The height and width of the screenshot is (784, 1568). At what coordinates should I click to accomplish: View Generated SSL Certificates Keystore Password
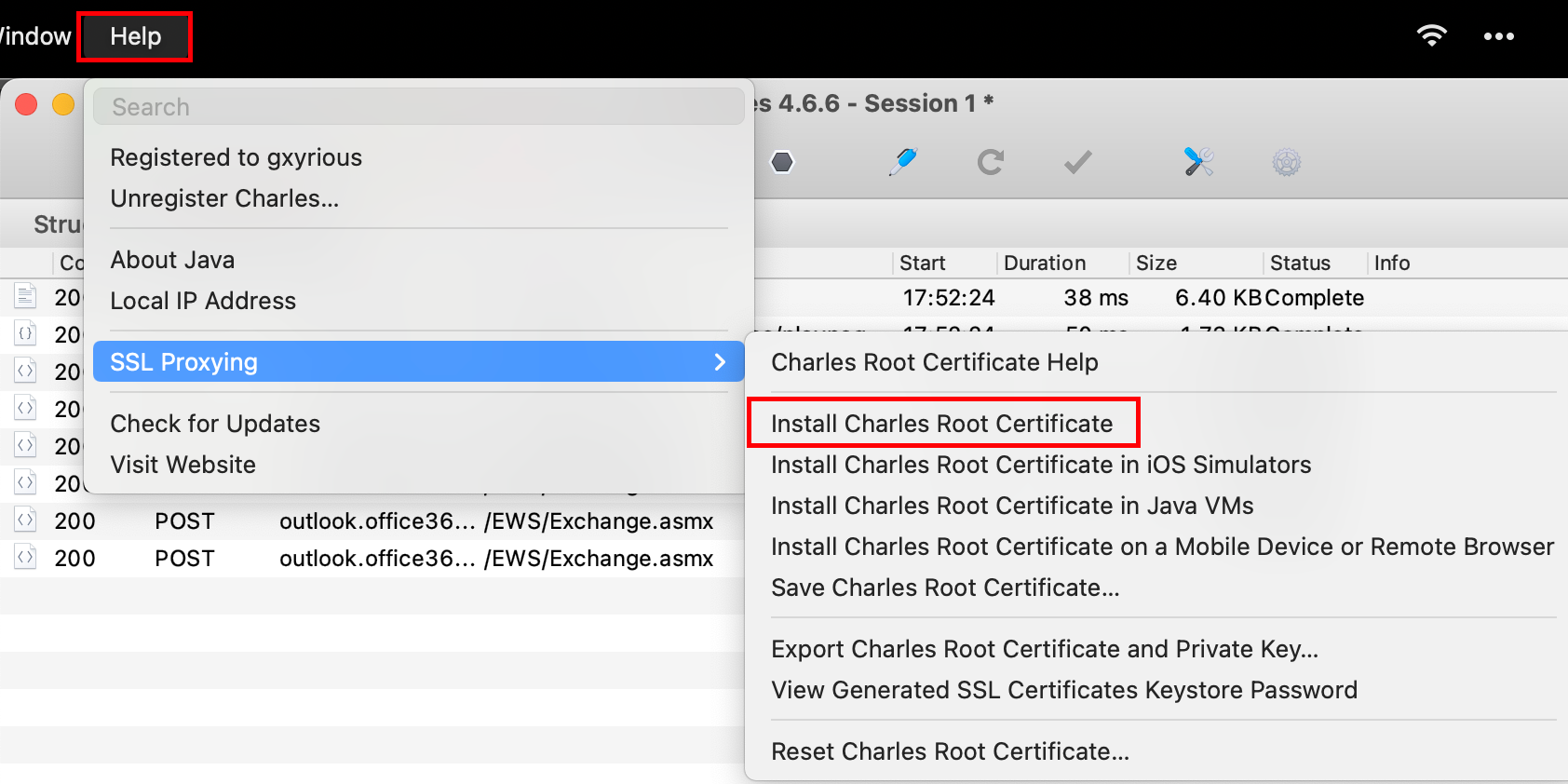pos(1063,690)
